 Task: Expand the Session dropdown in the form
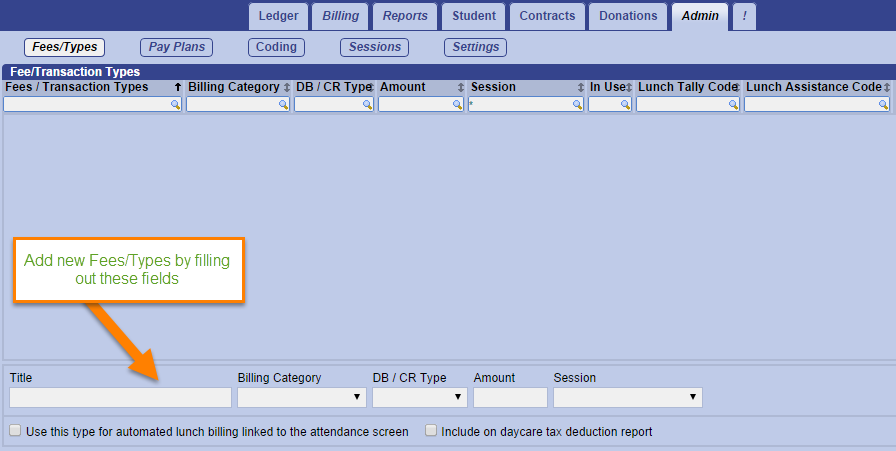[x=627, y=397]
